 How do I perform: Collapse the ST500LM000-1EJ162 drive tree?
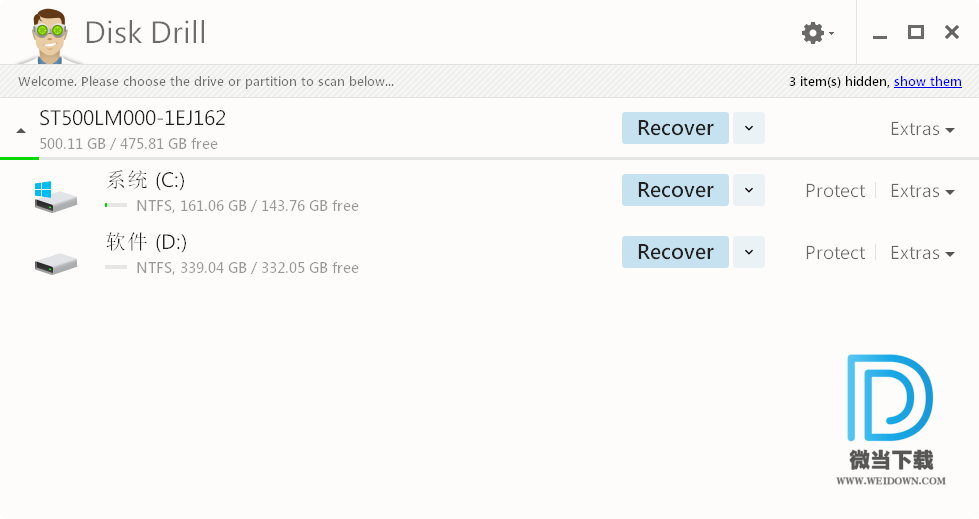click(x=21, y=131)
